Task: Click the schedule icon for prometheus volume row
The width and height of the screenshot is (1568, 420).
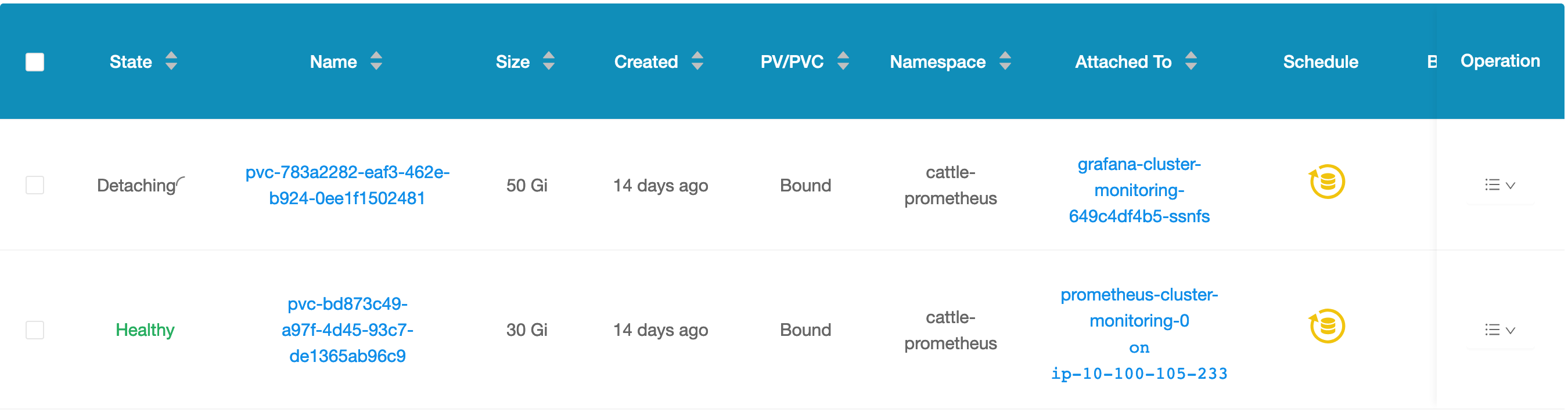Action: pos(1326,327)
